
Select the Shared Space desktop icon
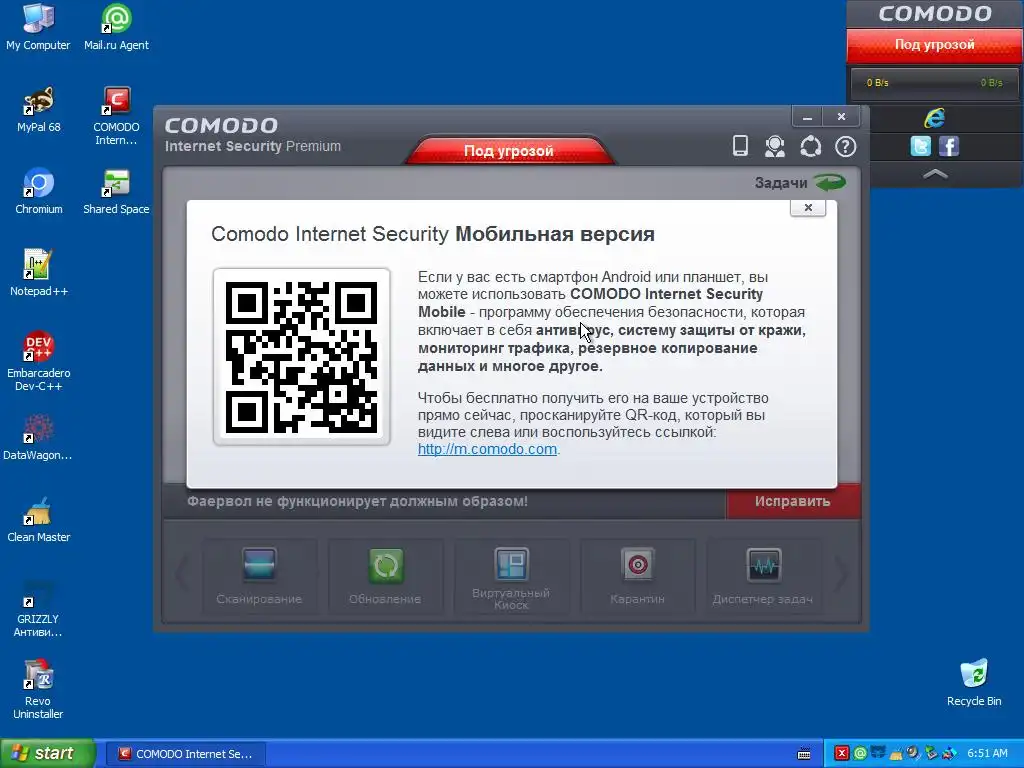[116, 191]
